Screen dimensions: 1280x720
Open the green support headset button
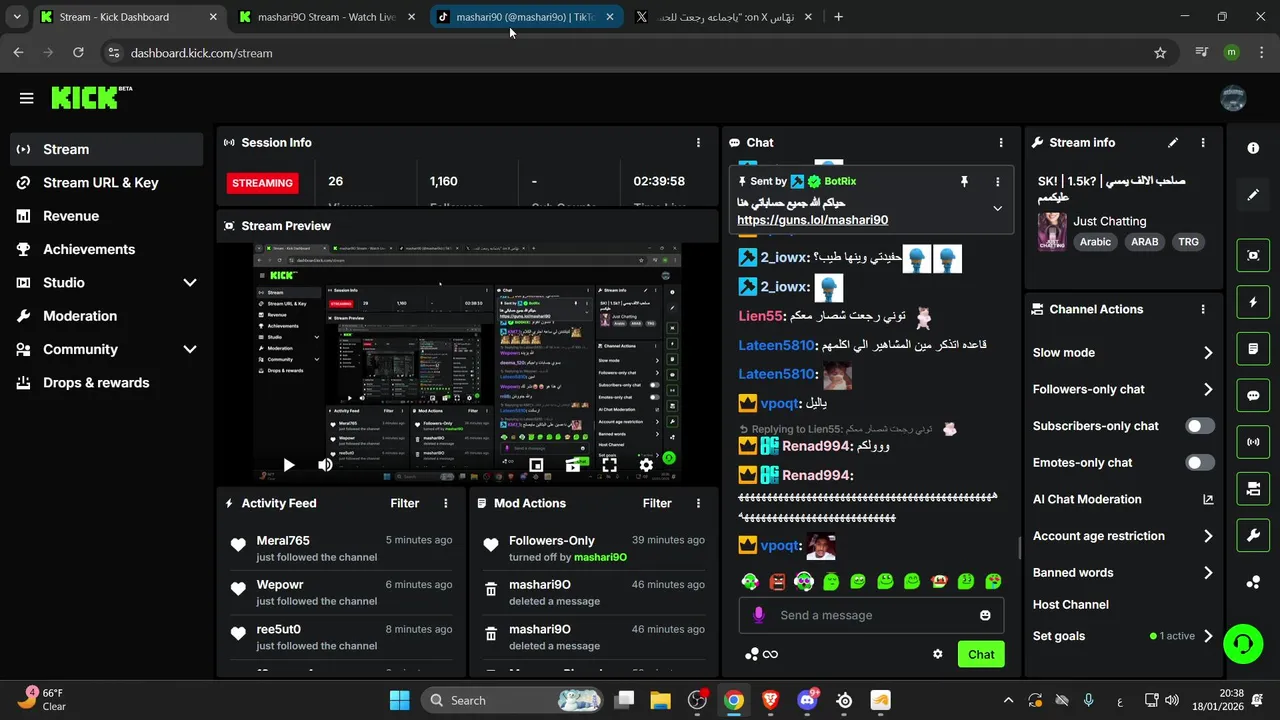[1243, 642]
